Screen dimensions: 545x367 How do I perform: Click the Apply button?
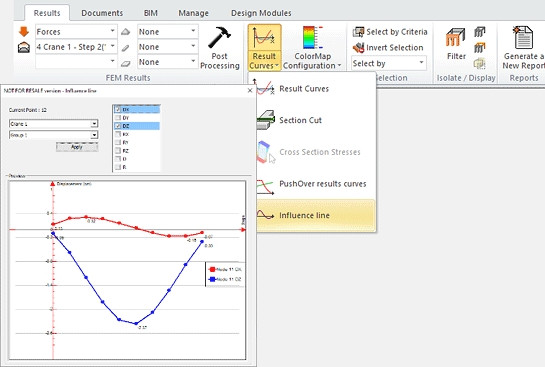tap(77, 147)
